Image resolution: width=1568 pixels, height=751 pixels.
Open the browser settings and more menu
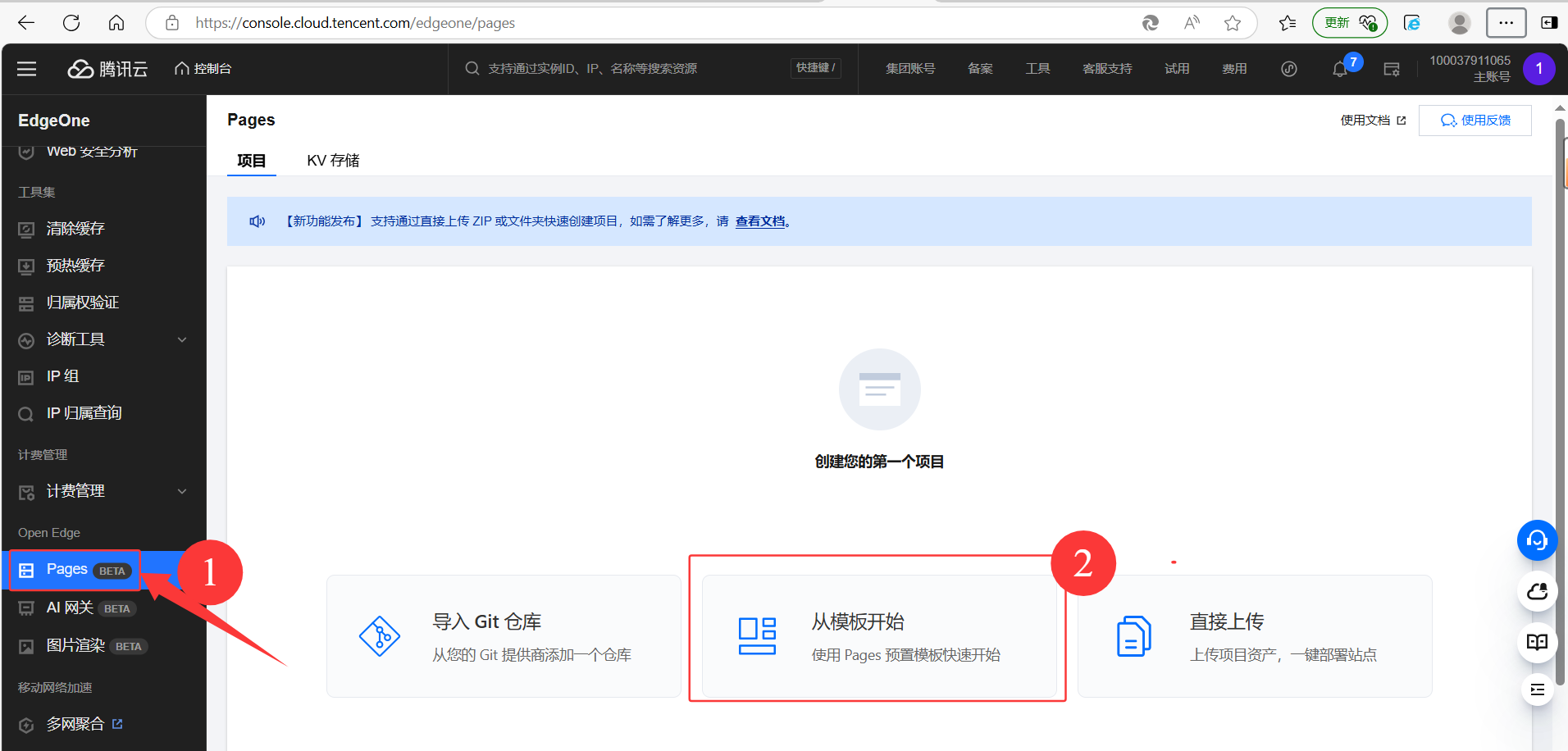[1506, 23]
